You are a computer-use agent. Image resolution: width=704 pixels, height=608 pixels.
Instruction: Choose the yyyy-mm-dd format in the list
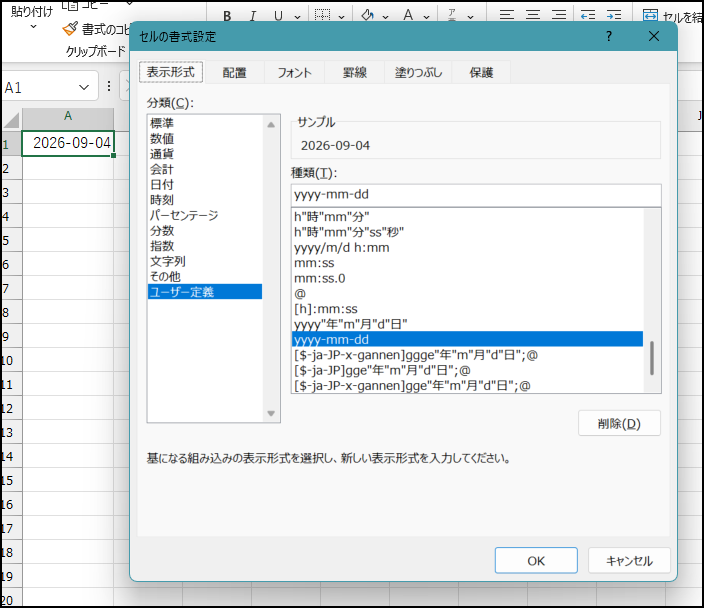coord(467,339)
